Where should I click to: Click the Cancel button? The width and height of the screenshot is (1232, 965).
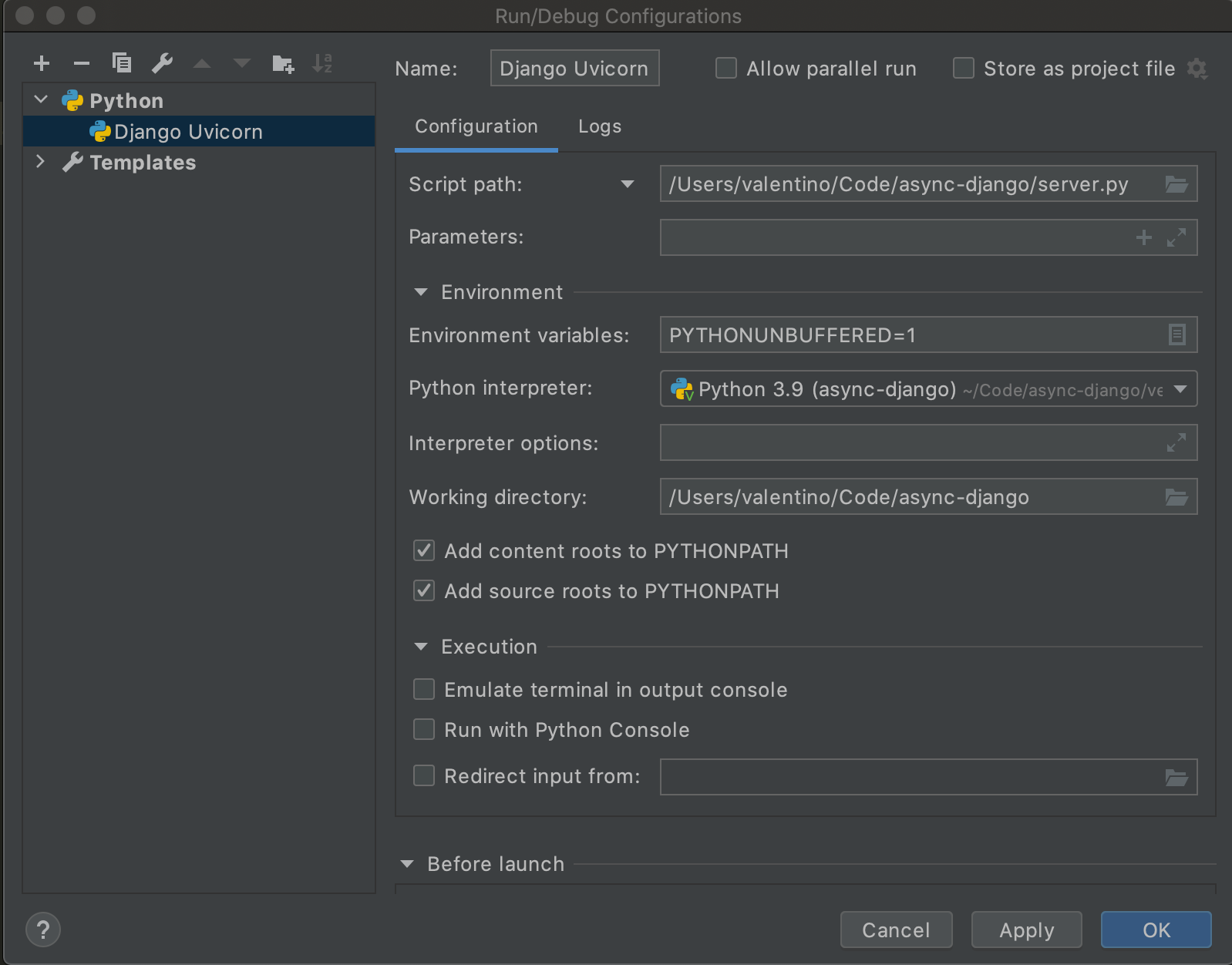tap(896, 930)
